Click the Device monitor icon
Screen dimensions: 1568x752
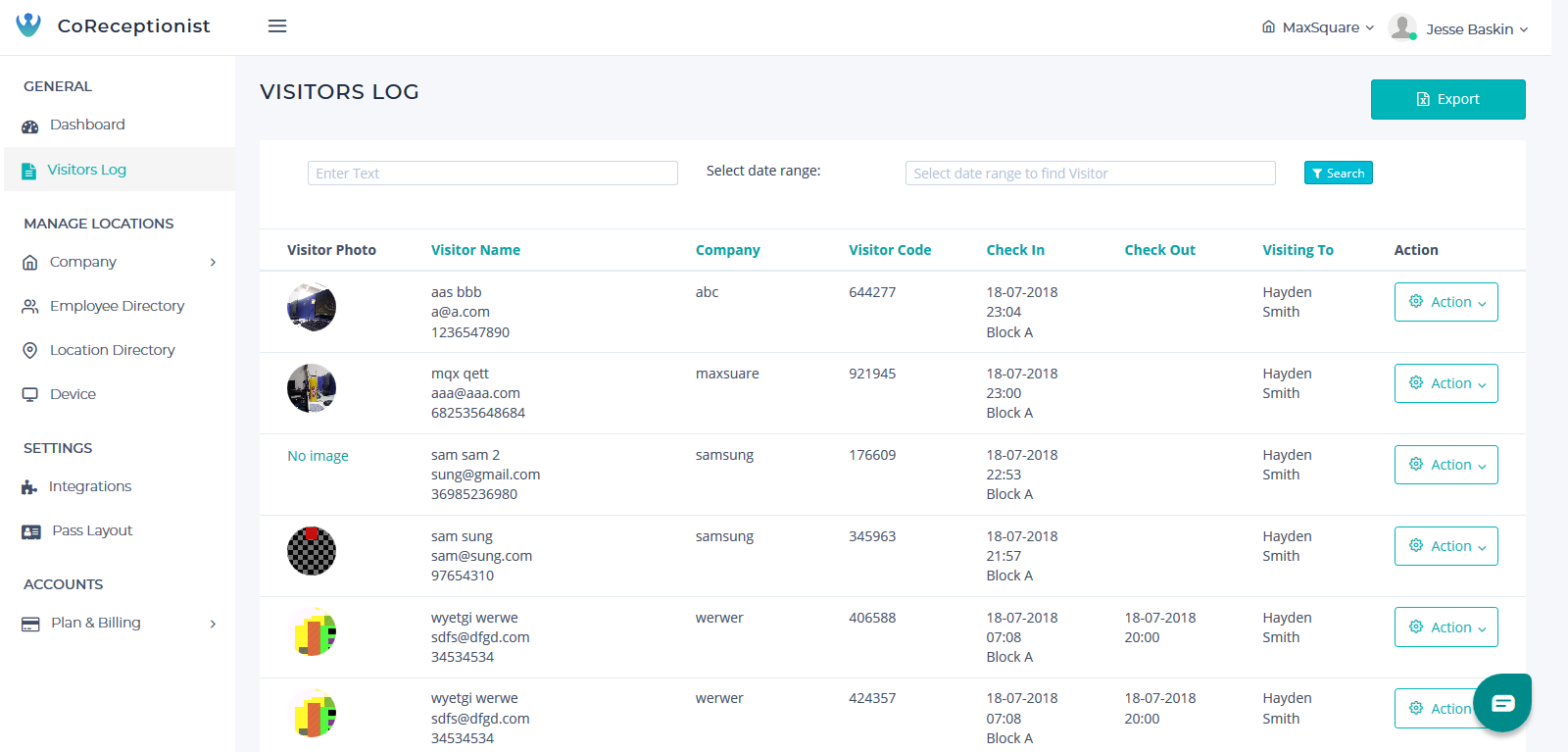tap(30, 394)
